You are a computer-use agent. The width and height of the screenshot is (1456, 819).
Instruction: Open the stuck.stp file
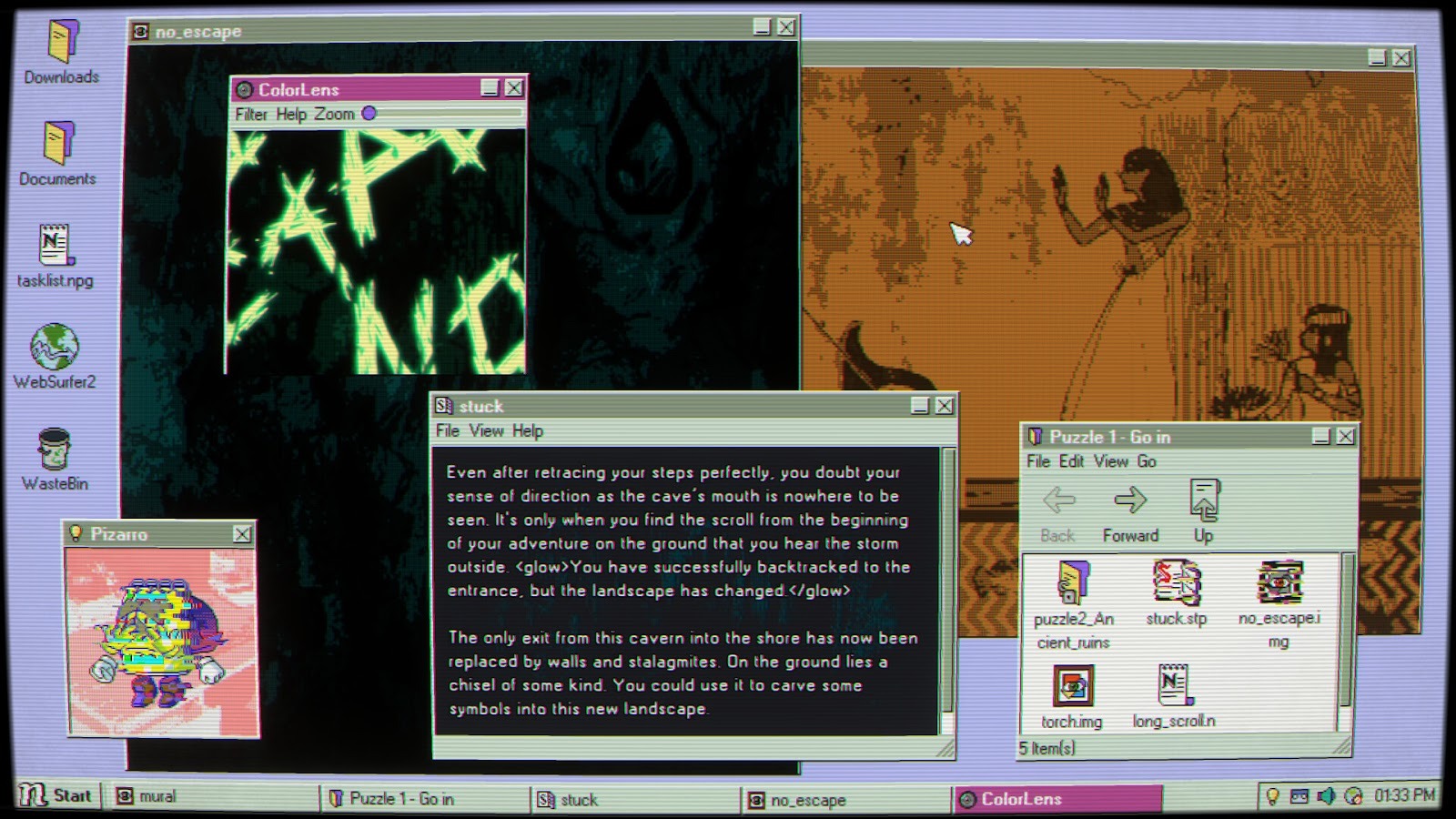pos(1176,583)
